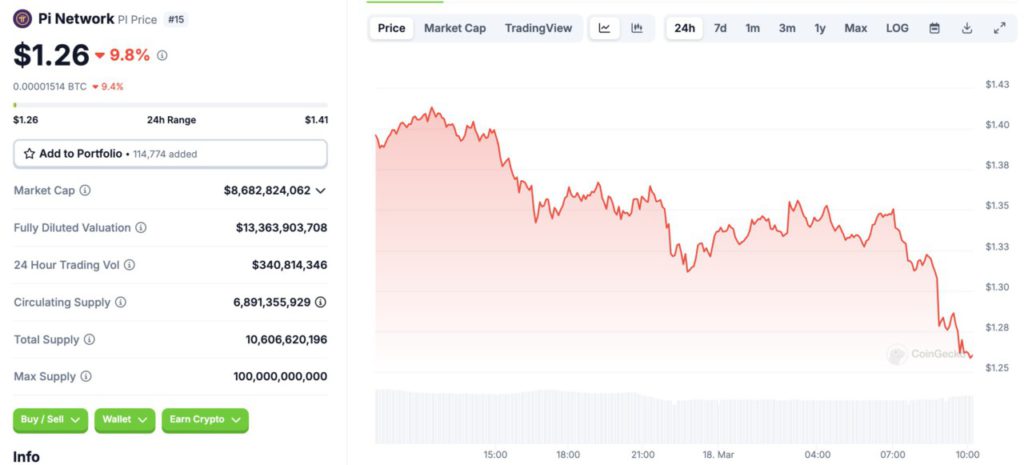Click the Pi Network coin logo
The image size is (1024, 465).
(22, 18)
